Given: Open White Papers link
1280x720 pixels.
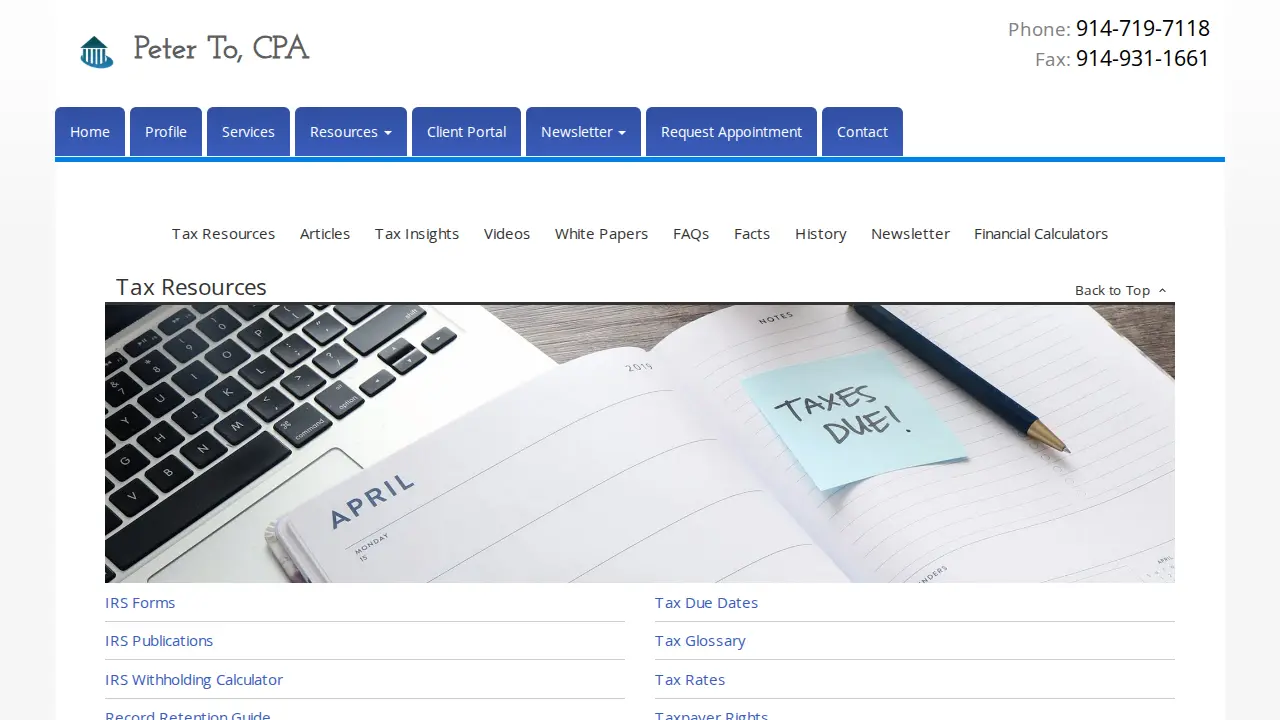Looking at the screenshot, I should click(x=601, y=234).
